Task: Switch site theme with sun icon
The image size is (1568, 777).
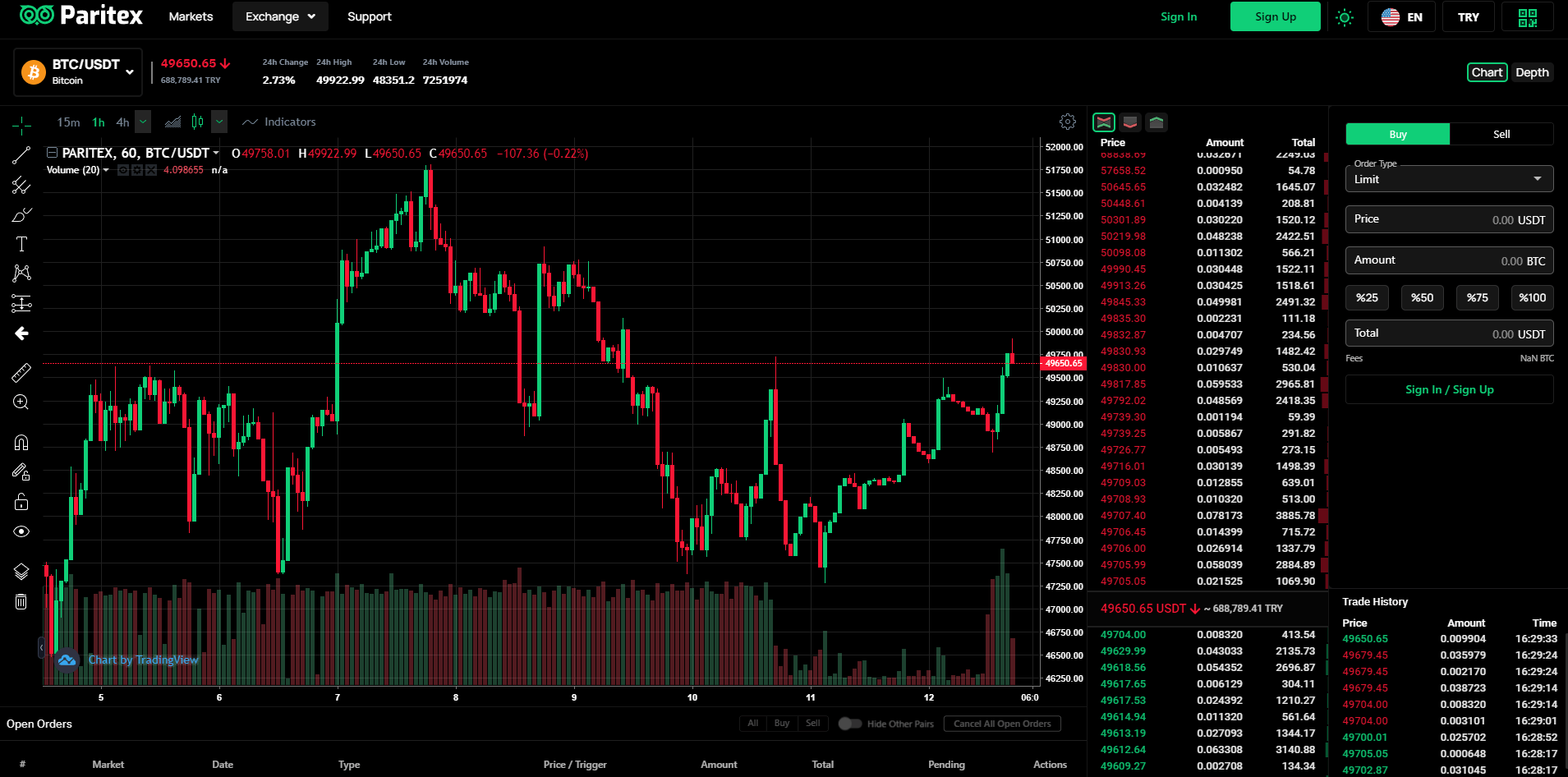Action: (x=1345, y=17)
